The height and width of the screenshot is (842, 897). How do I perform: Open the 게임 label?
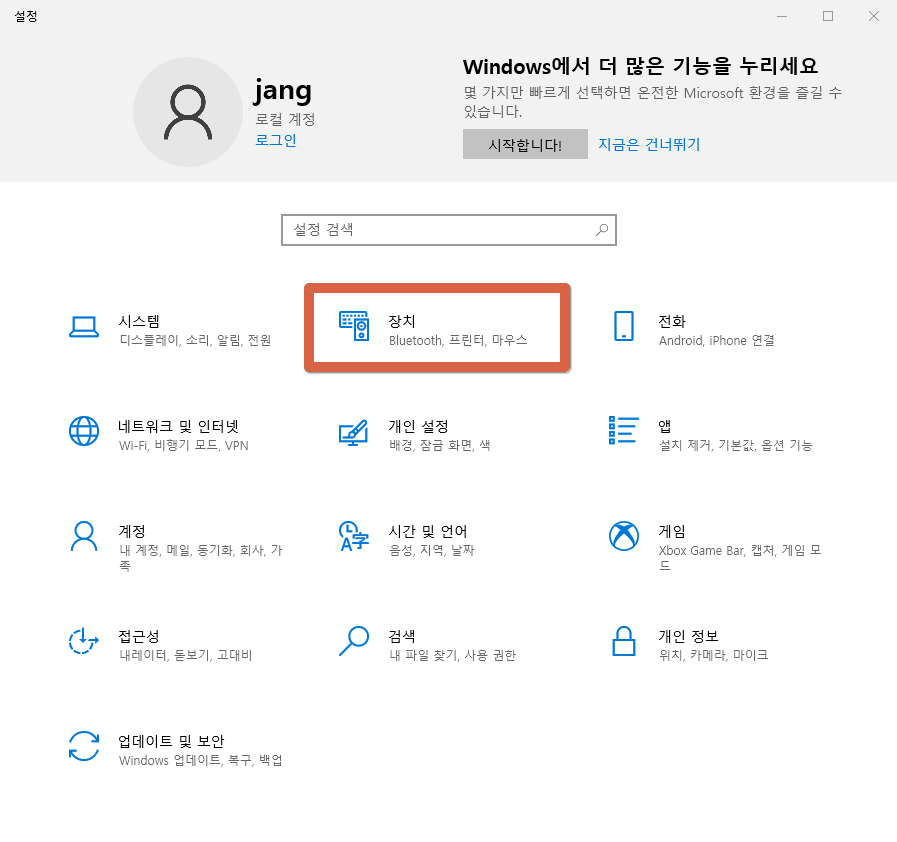point(672,531)
